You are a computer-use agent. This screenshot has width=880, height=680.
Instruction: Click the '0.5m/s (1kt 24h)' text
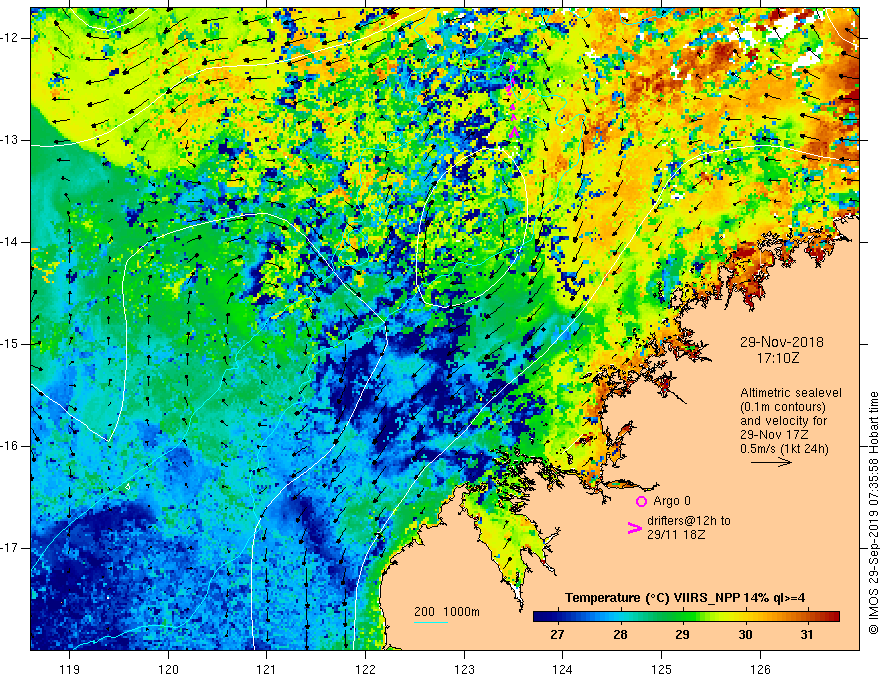784,449
